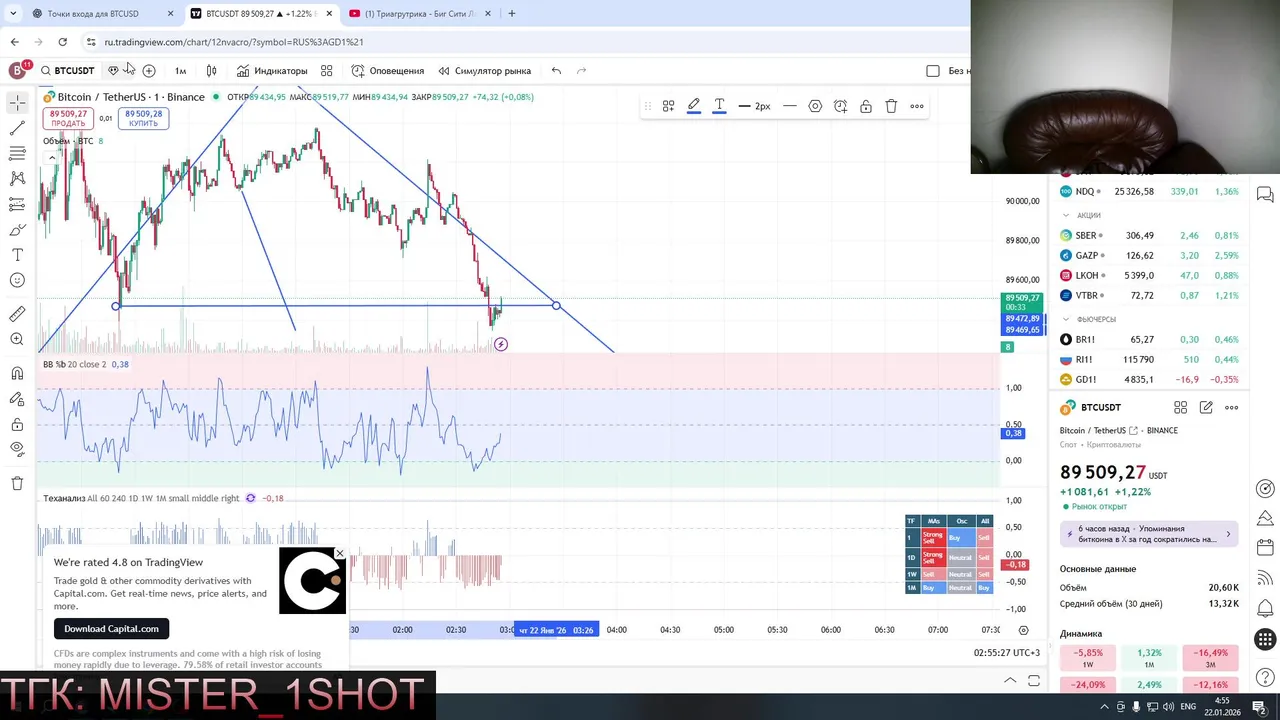The width and height of the screenshot is (1280, 720).
Task: Select VTBR in the watchlist
Action: pyautogui.click(x=1149, y=295)
